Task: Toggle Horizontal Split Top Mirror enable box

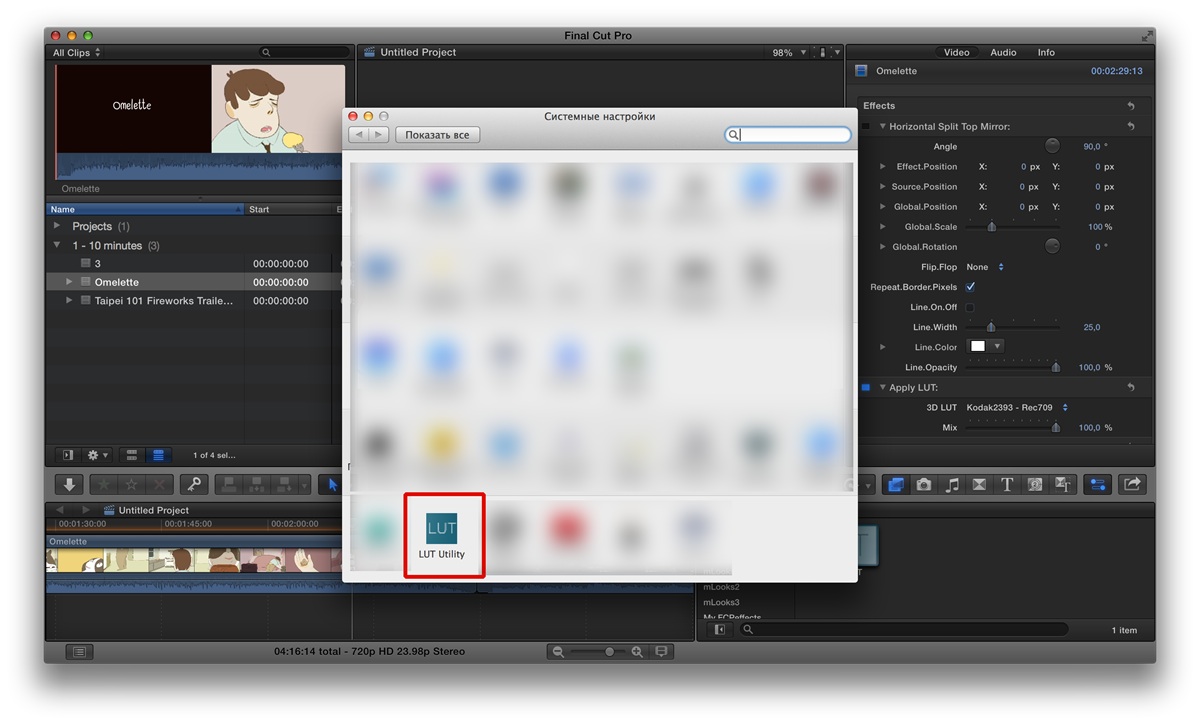Action: (866, 127)
